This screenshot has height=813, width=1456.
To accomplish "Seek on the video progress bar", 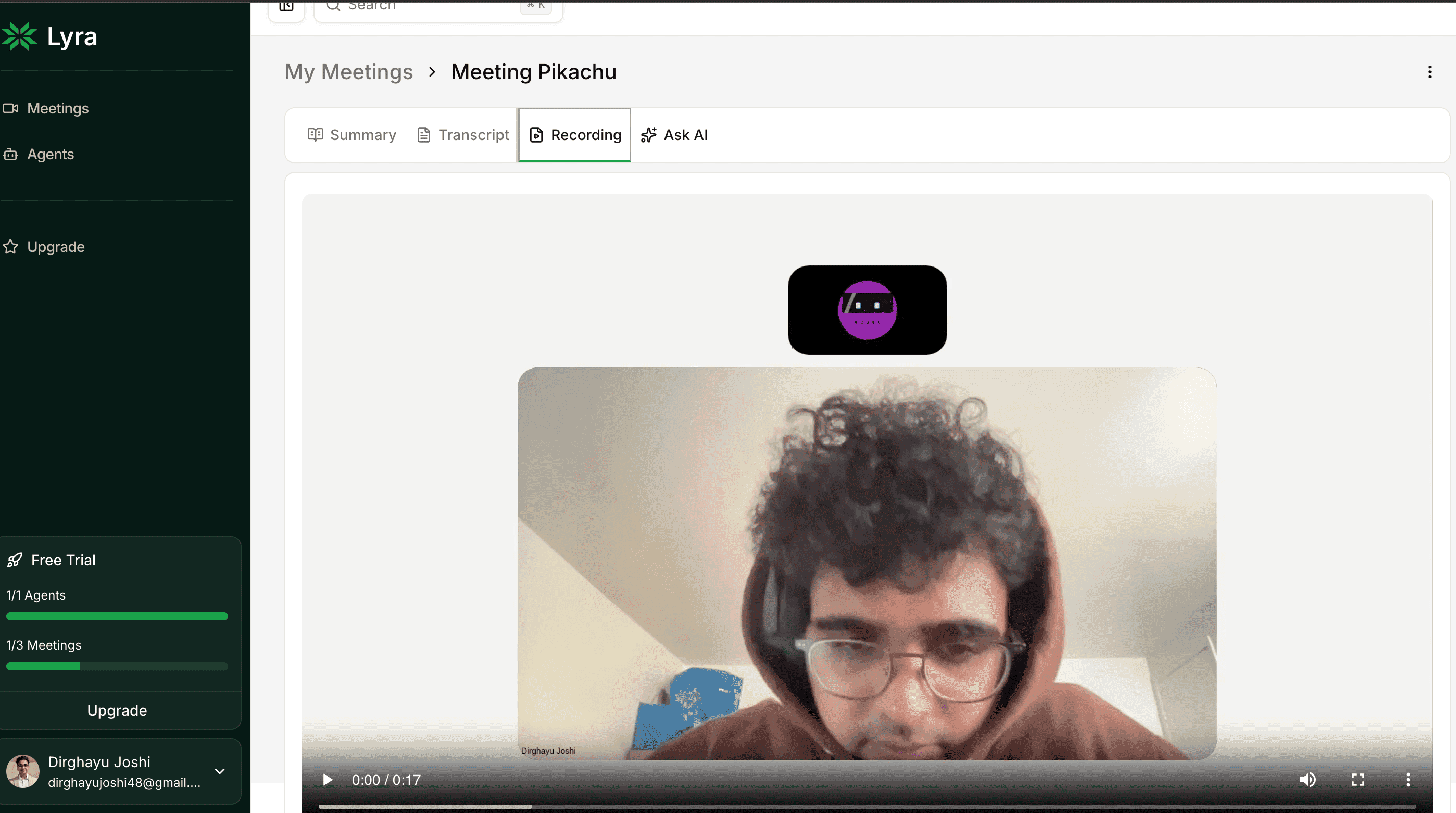I will 867,806.
